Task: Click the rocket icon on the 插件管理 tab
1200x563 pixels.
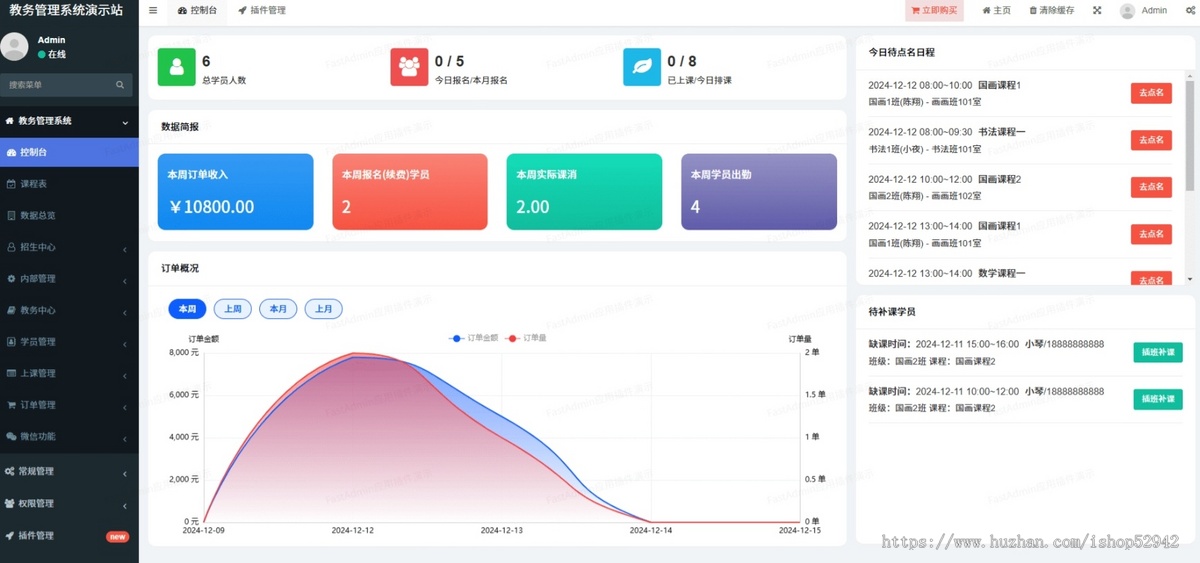Action: 242,10
